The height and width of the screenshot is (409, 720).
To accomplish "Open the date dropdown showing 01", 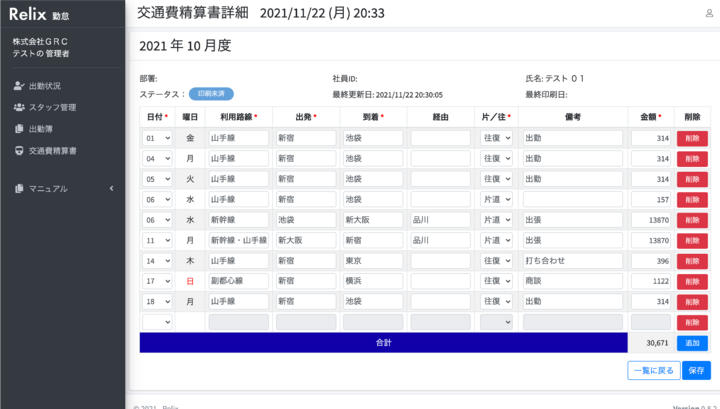I will point(157,138).
